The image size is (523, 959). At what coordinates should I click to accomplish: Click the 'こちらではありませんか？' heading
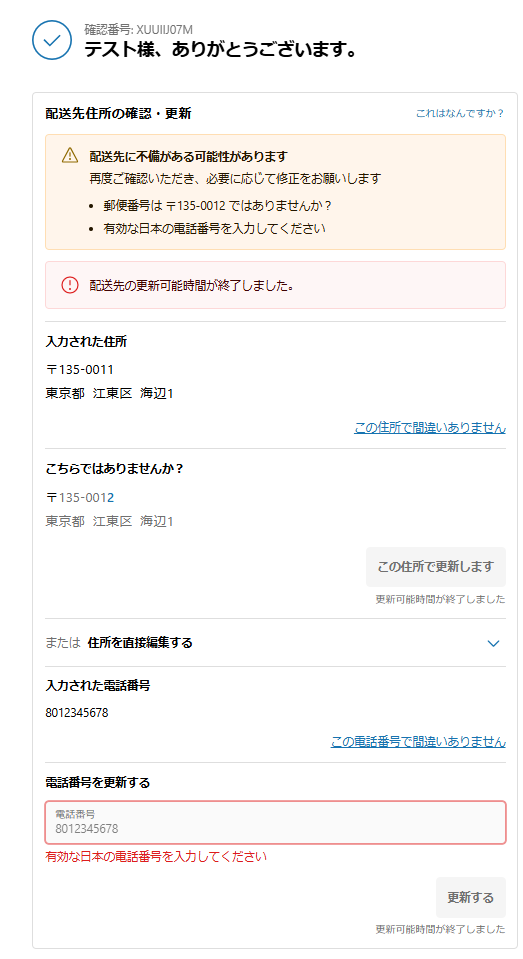[x=114, y=468]
